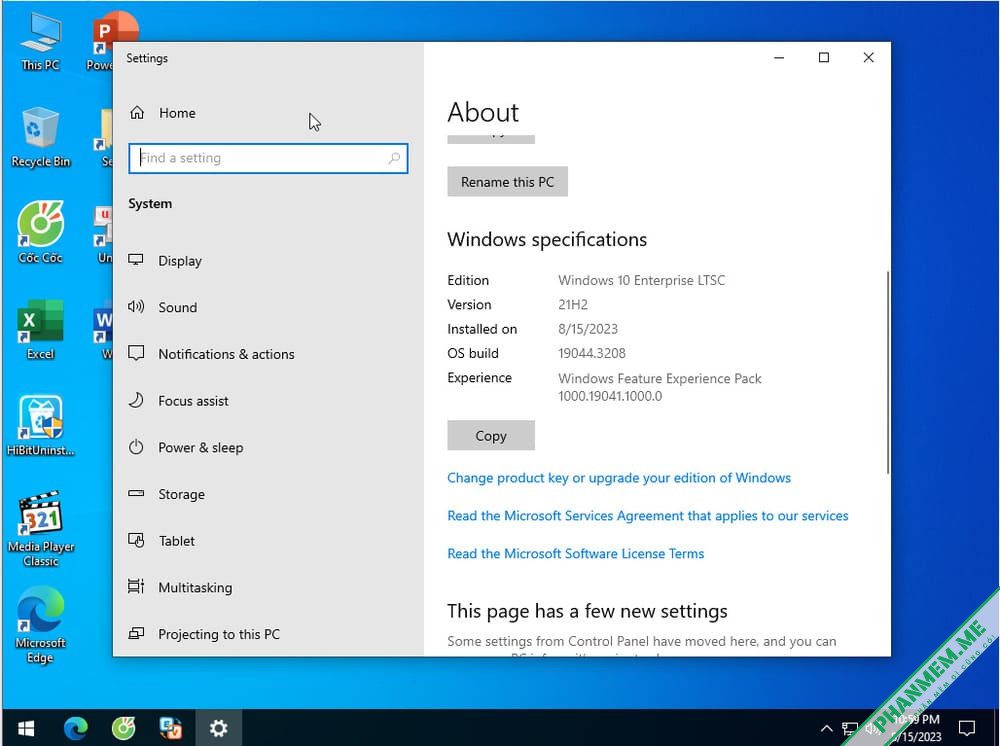Open Action Center notification icon
This screenshot has height=746, width=1000.
point(967,728)
